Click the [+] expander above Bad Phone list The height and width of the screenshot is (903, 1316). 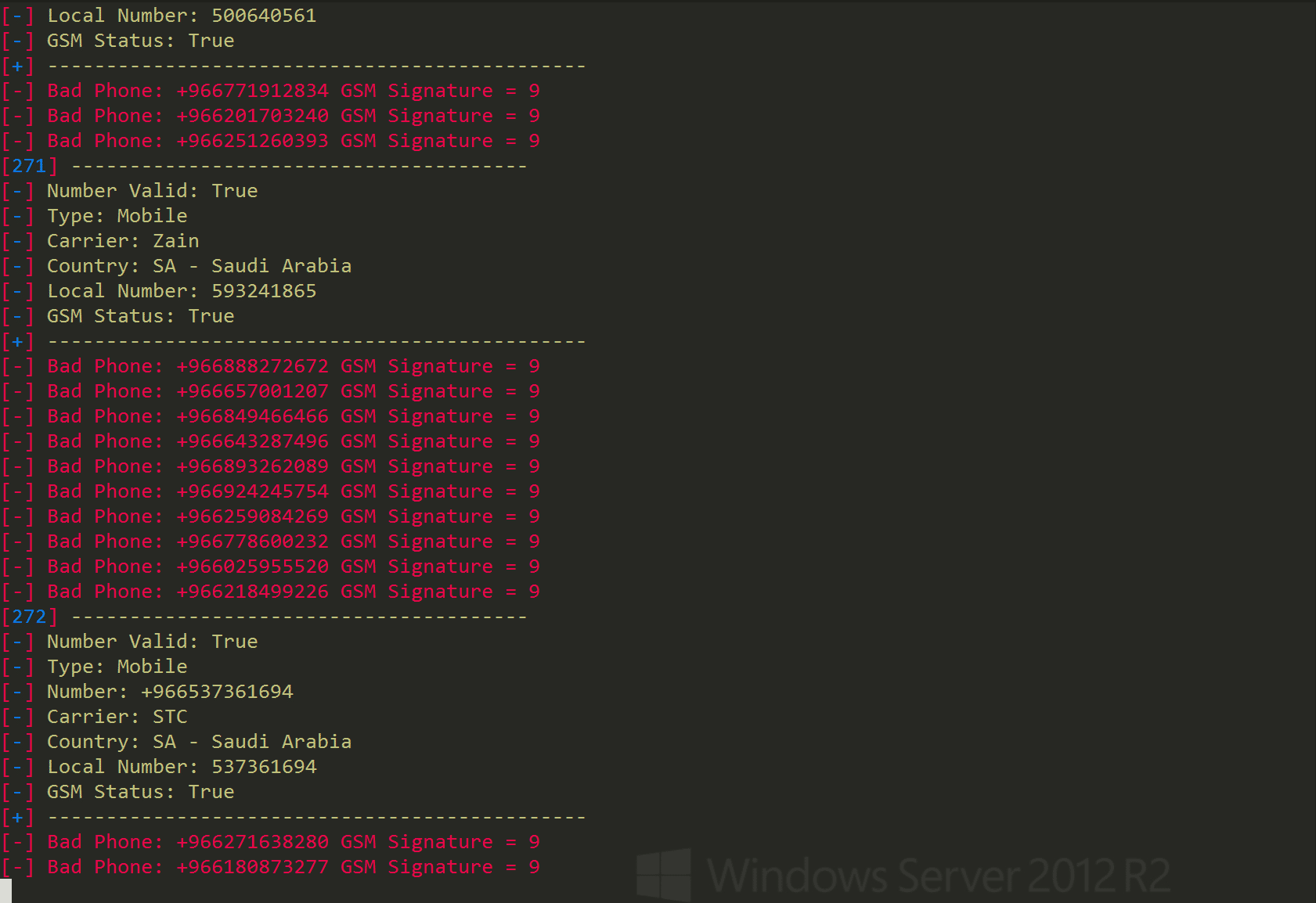(x=18, y=66)
